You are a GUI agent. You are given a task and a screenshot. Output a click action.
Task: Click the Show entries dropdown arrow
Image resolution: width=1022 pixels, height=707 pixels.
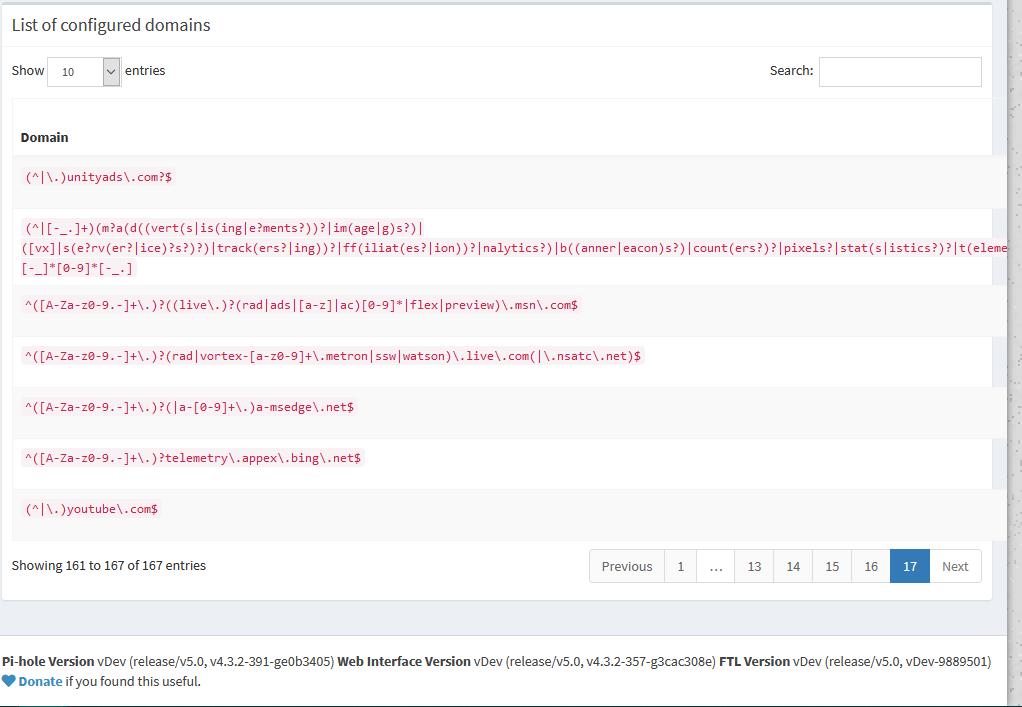coord(113,71)
